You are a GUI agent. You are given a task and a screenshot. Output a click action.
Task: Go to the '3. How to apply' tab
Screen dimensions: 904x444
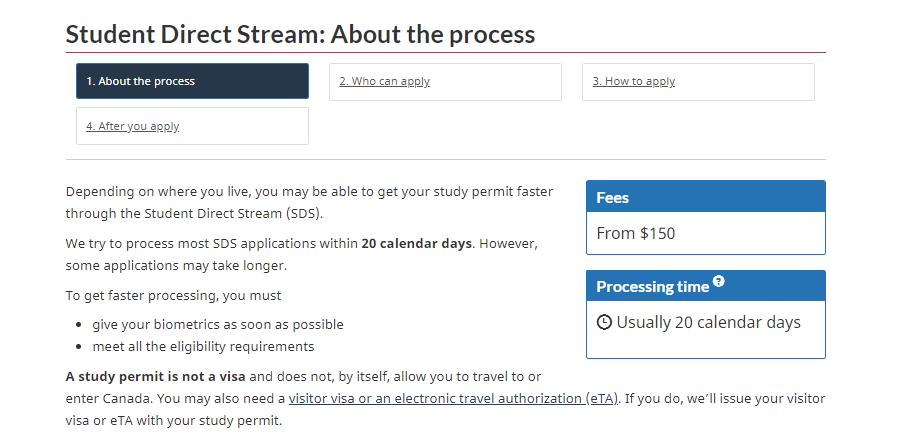pos(634,81)
